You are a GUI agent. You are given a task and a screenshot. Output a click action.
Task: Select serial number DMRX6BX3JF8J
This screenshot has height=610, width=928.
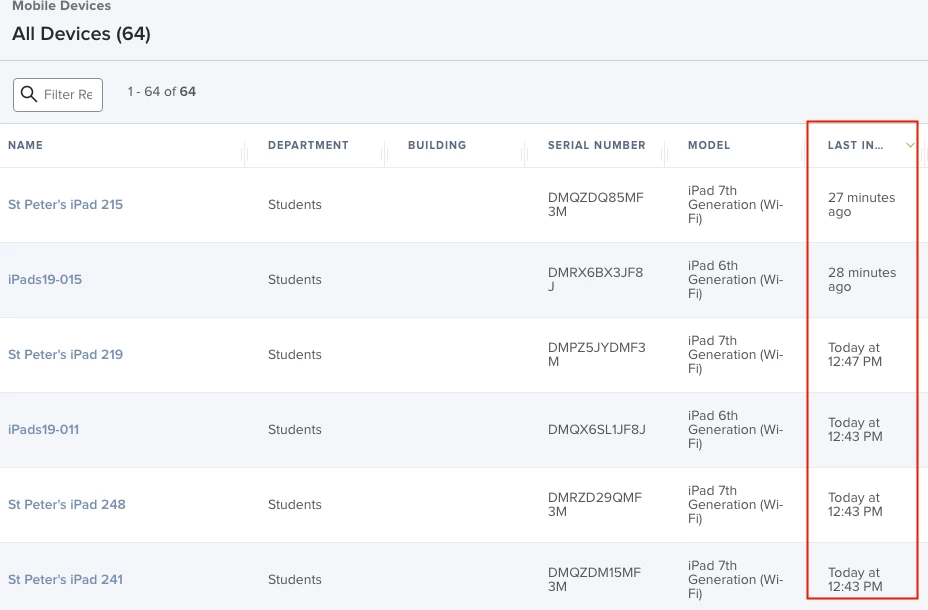tap(595, 280)
